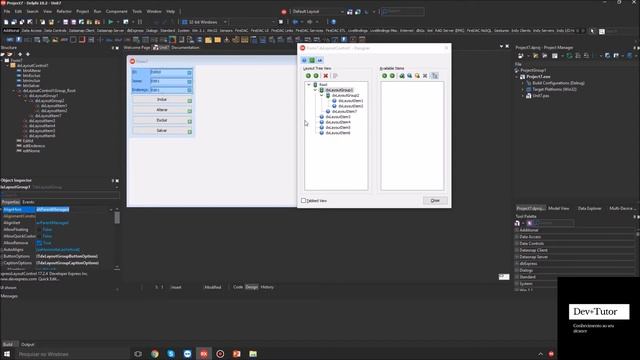Click the Close button in Designer dialog

[x=435, y=201]
